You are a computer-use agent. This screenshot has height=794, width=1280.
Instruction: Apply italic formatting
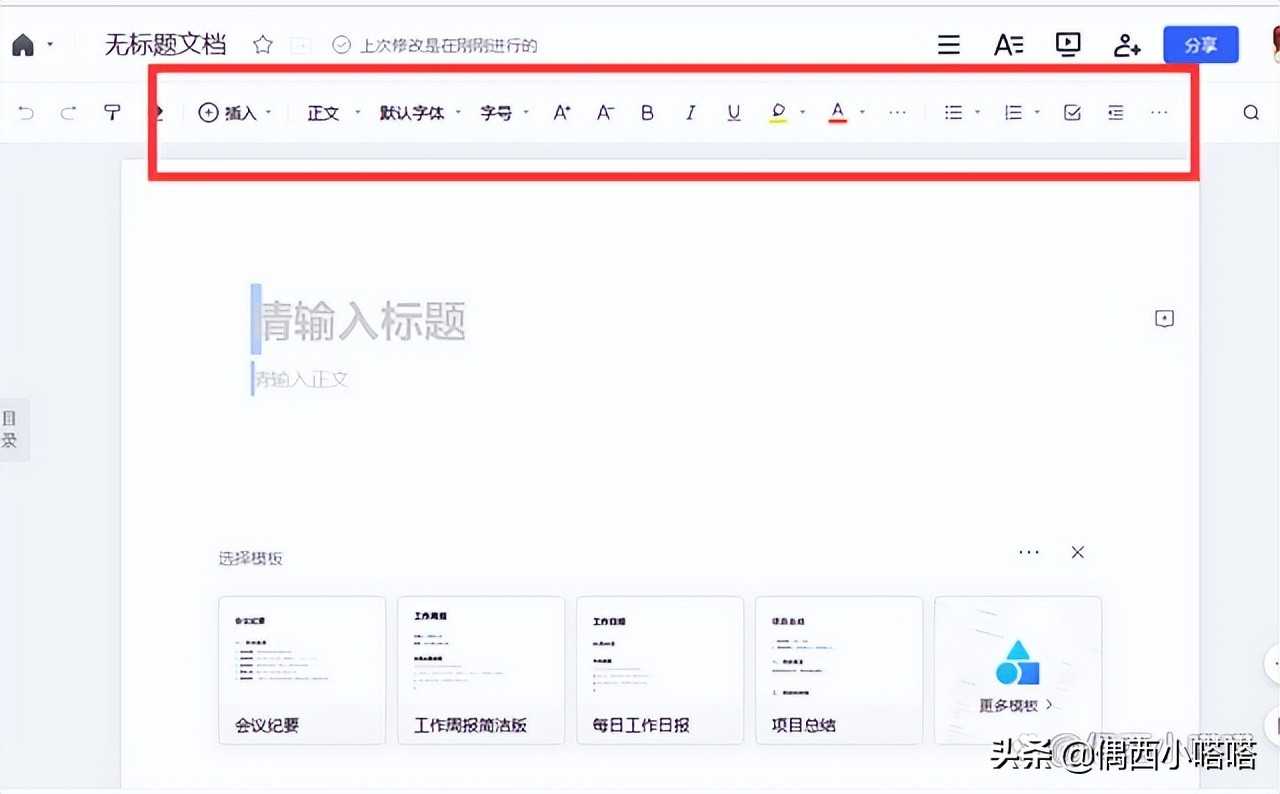coord(690,112)
